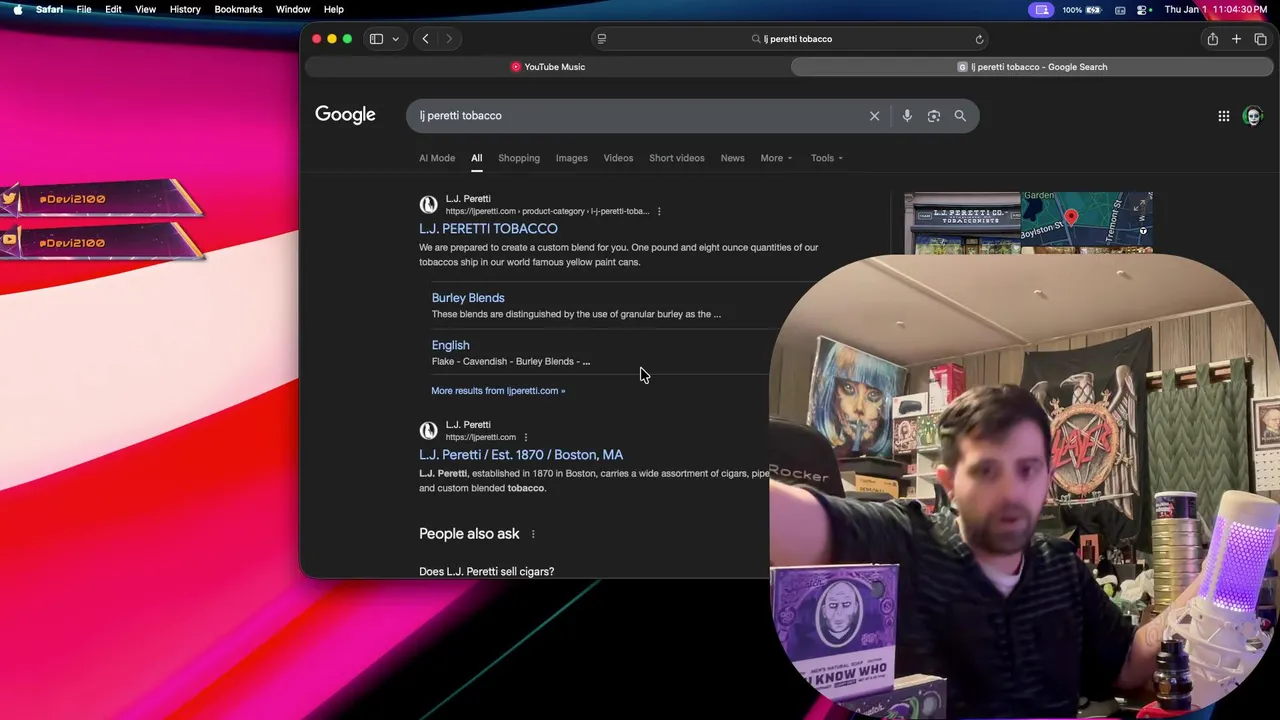1280x720 pixels.
Task: Show the tab overview
Action: point(1260,39)
